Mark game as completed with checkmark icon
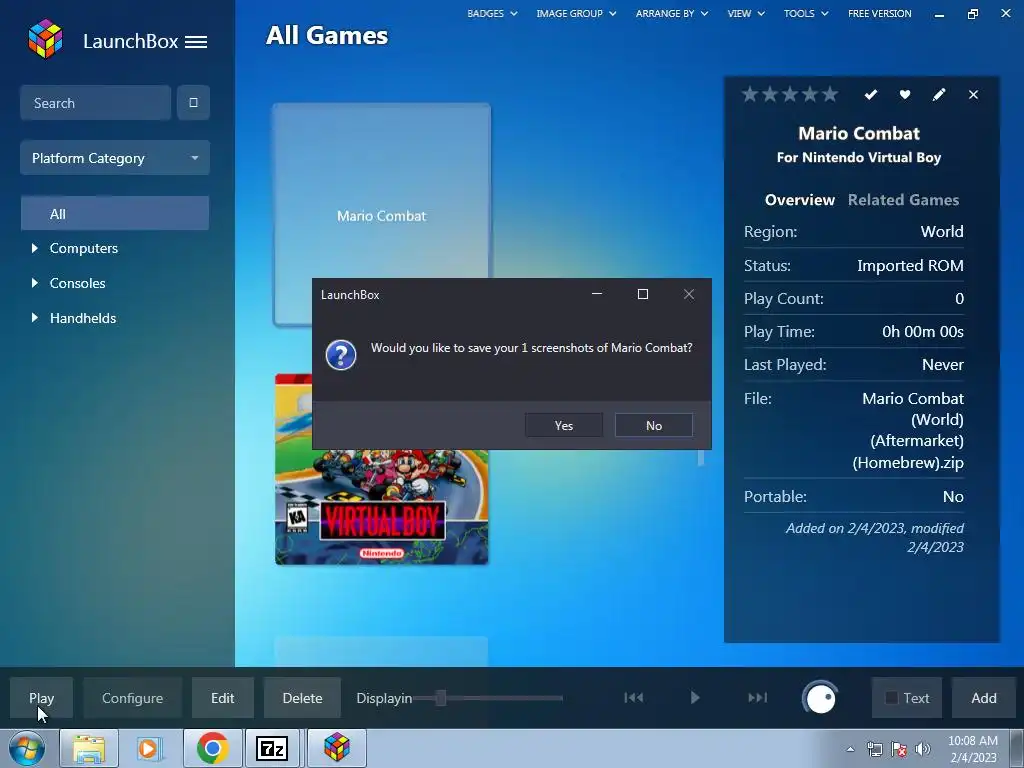 point(871,95)
